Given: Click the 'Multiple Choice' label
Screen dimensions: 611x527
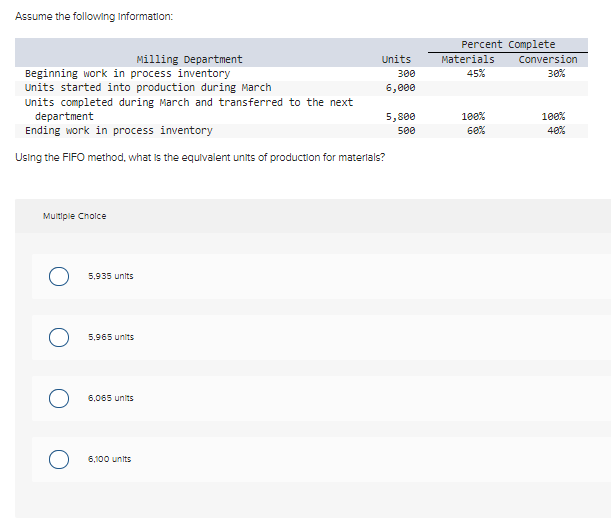Looking at the screenshot, I should [x=74, y=216].
